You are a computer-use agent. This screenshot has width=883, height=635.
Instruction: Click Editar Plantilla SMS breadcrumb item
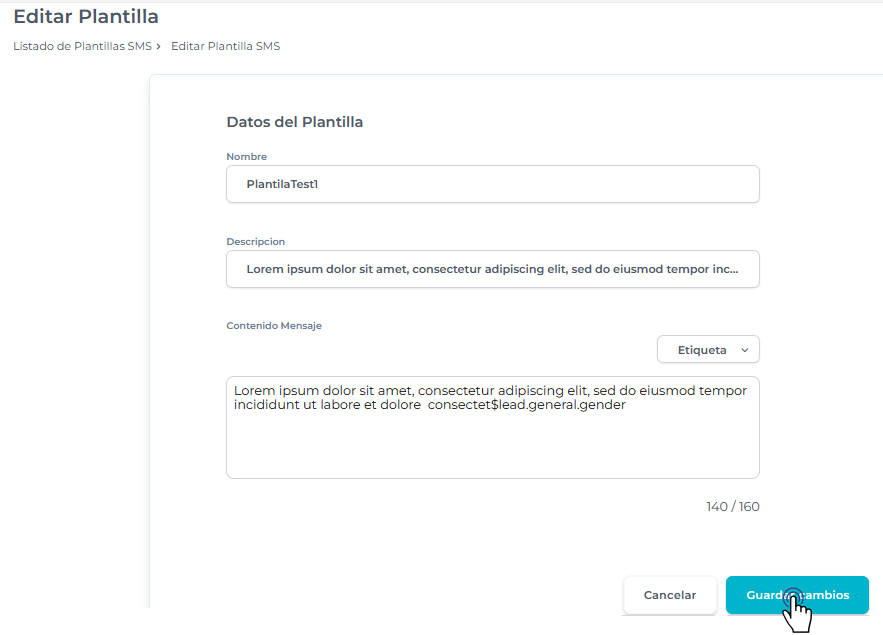[225, 46]
